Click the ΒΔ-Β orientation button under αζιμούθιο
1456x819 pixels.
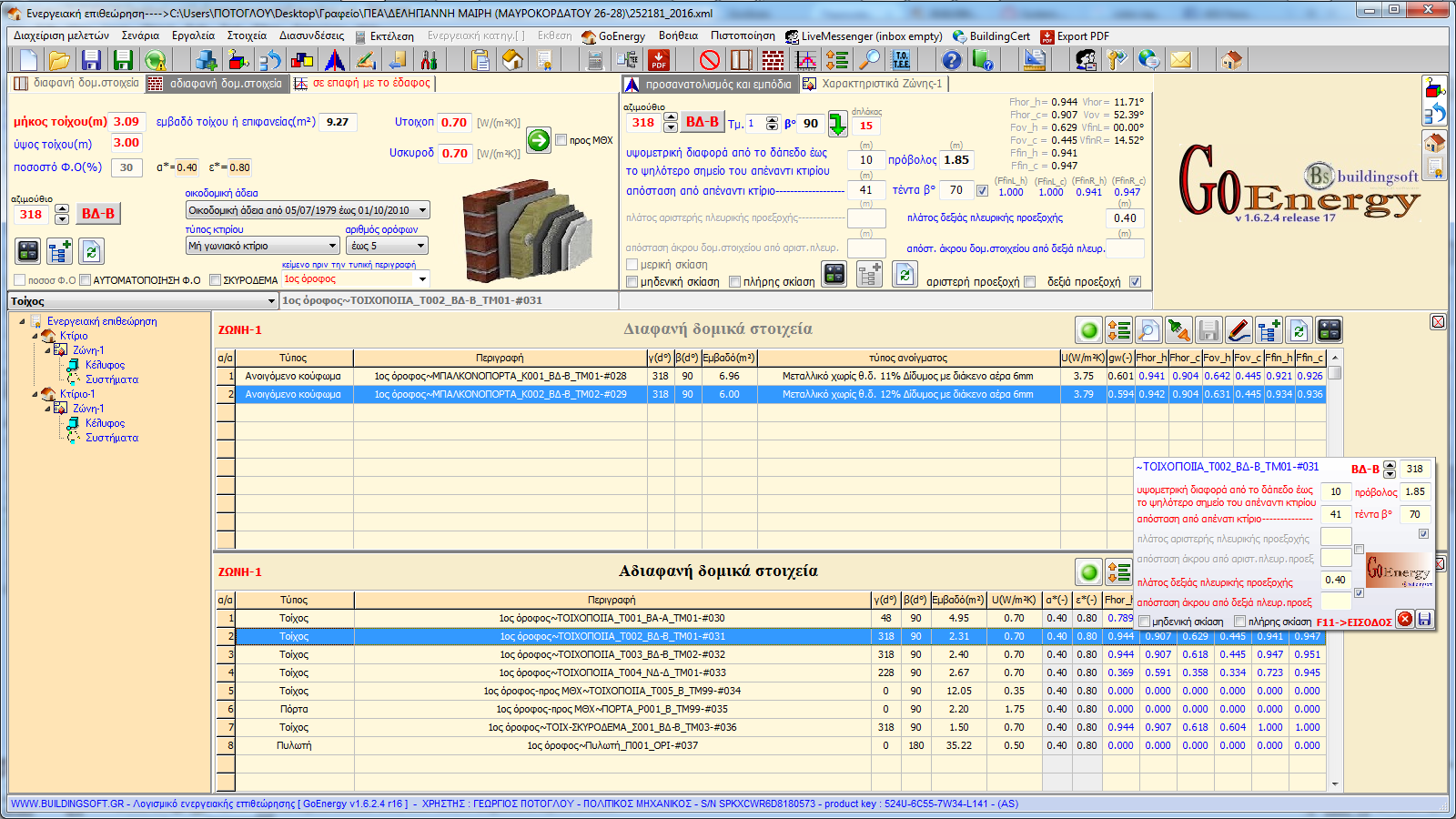point(98,214)
